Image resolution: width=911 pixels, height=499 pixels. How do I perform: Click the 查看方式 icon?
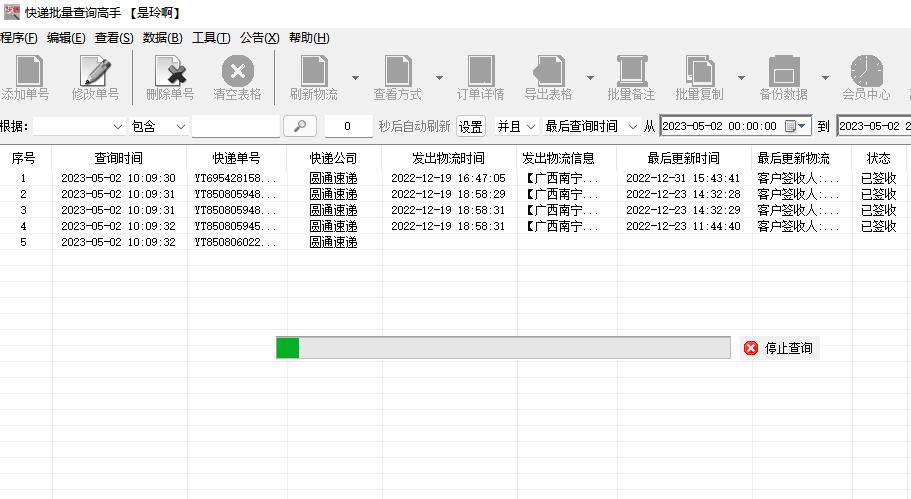pyautogui.click(x=397, y=71)
